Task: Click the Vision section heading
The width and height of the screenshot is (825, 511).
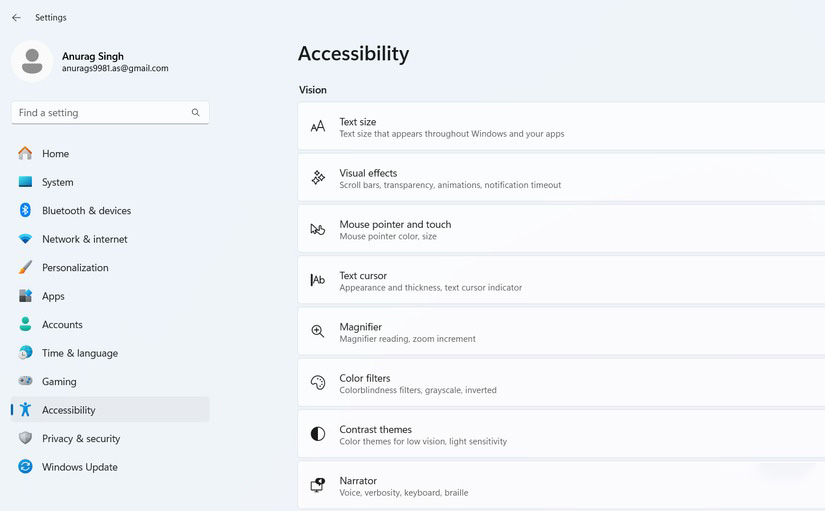Action: coord(313,90)
